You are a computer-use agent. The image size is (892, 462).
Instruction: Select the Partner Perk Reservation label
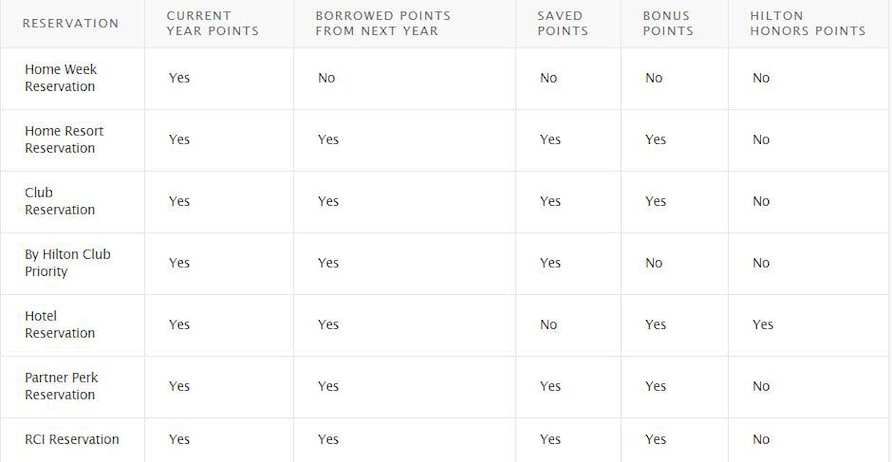[61, 386]
